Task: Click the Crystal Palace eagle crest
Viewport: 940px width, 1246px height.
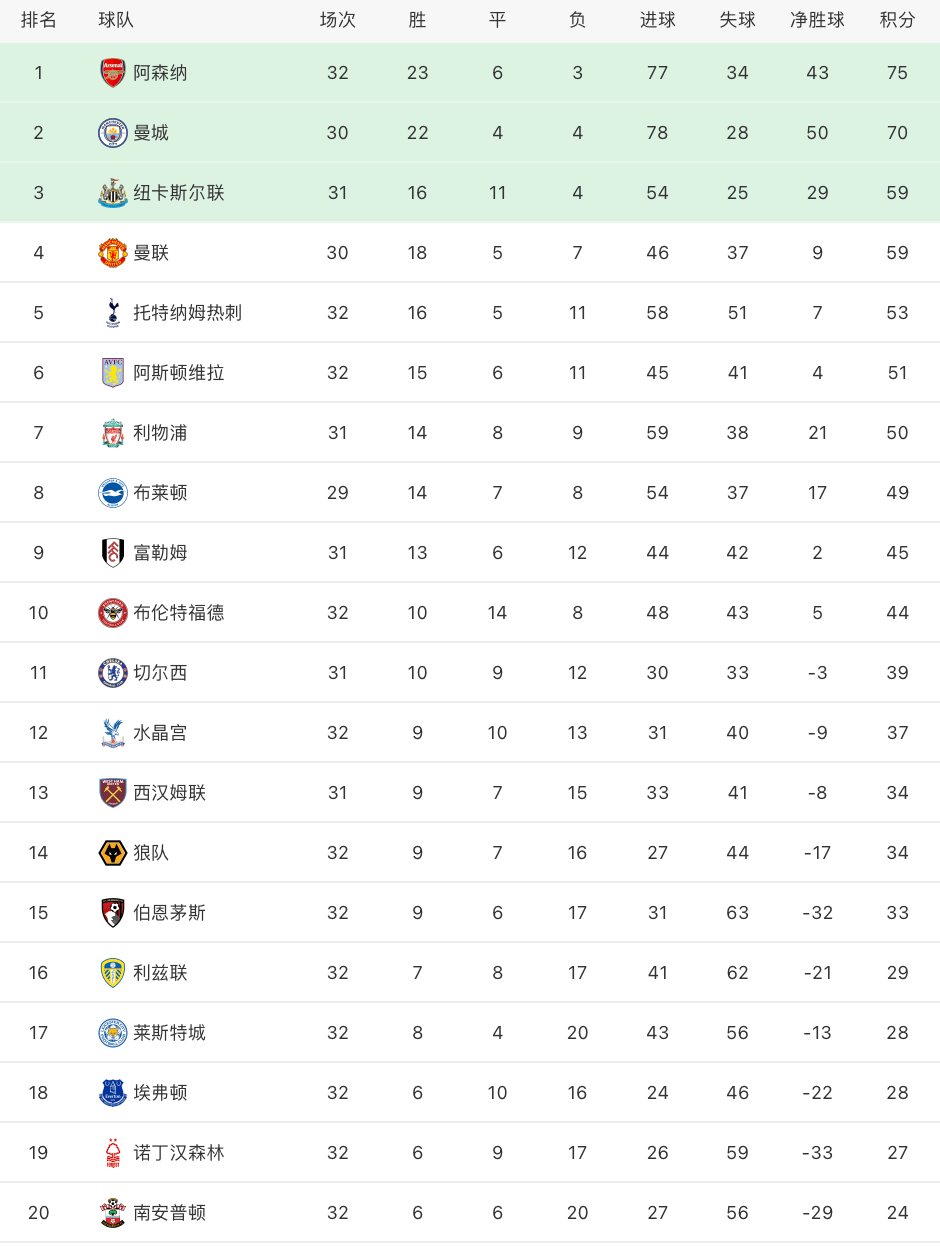Action: click(113, 732)
